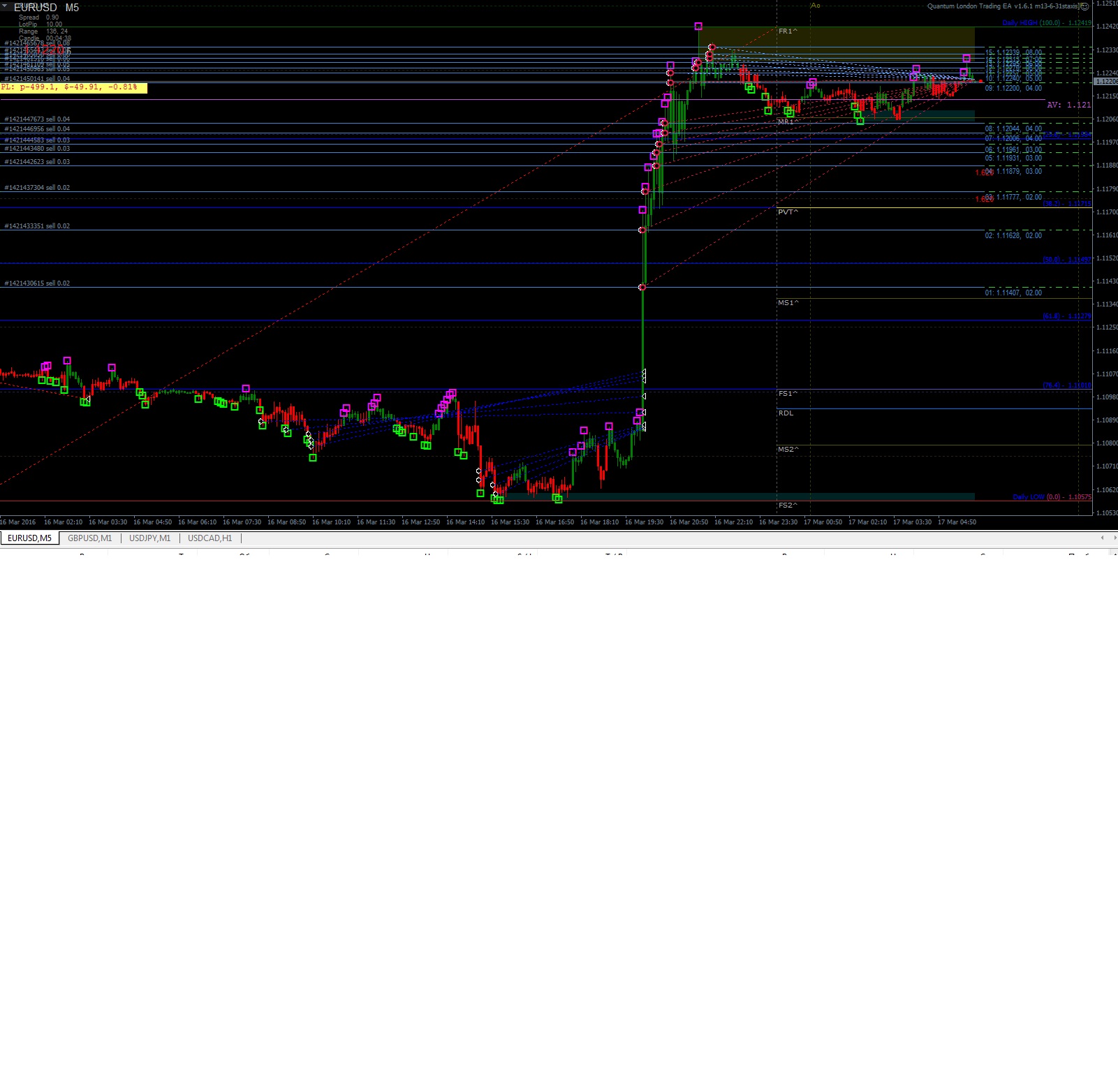The width and height of the screenshot is (1118, 1092).
Task: Click the current price 1.12208 axis marker
Action: pos(1106,82)
